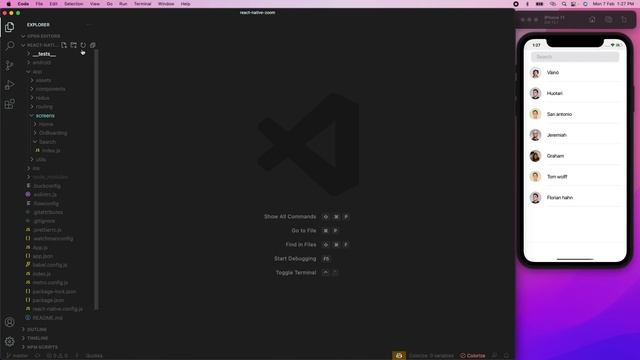
Task: Open the Run and Debug view
Action: click(9, 84)
